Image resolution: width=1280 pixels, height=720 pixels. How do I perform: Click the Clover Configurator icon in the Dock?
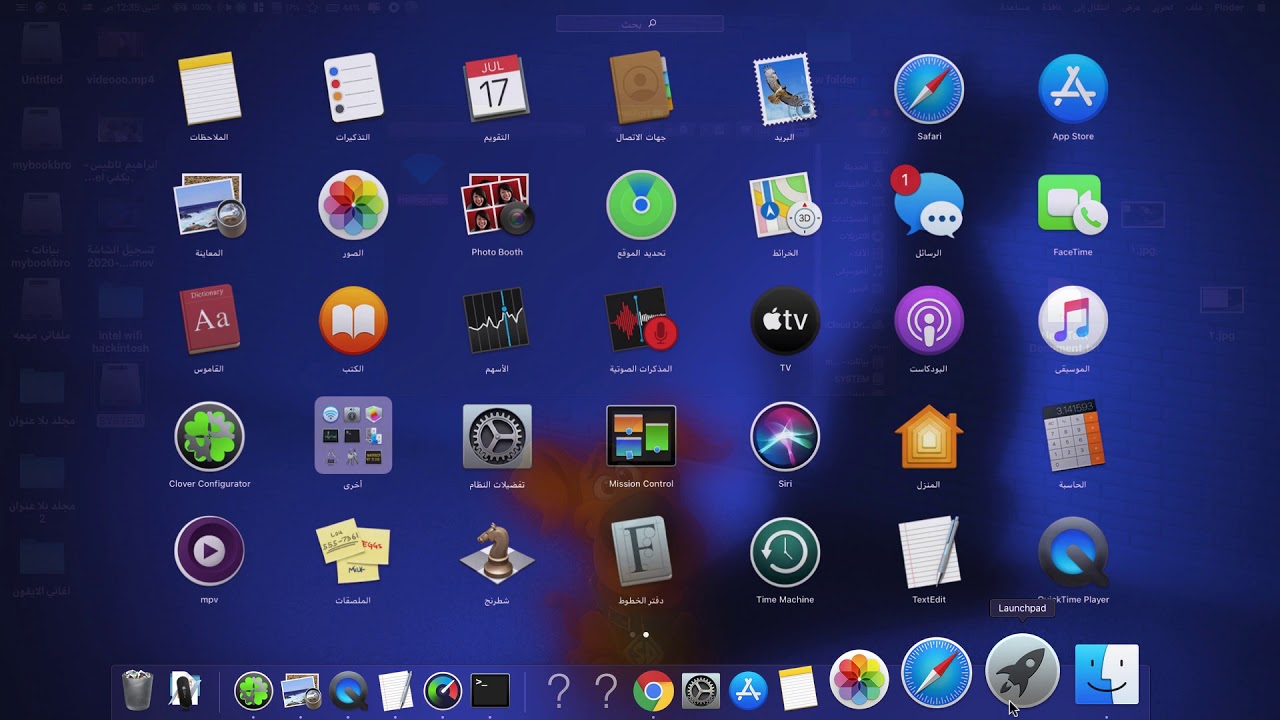coord(253,690)
